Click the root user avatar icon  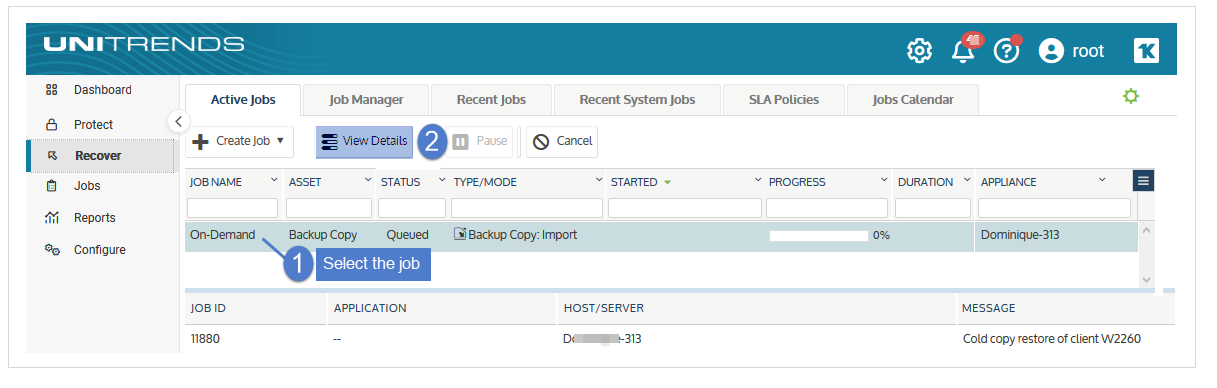point(1051,51)
